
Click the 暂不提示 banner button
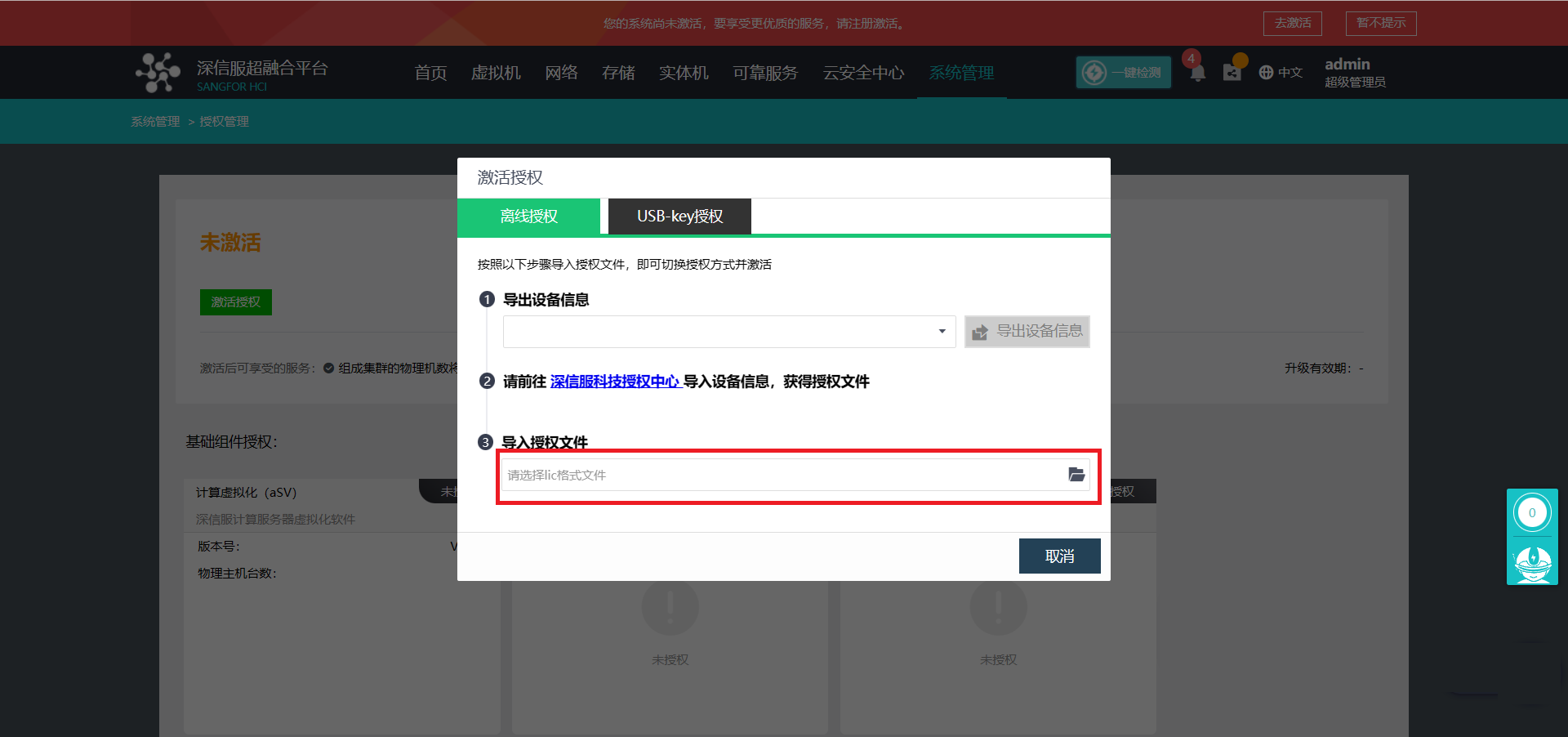pyautogui.click(x=1381, y=24)
